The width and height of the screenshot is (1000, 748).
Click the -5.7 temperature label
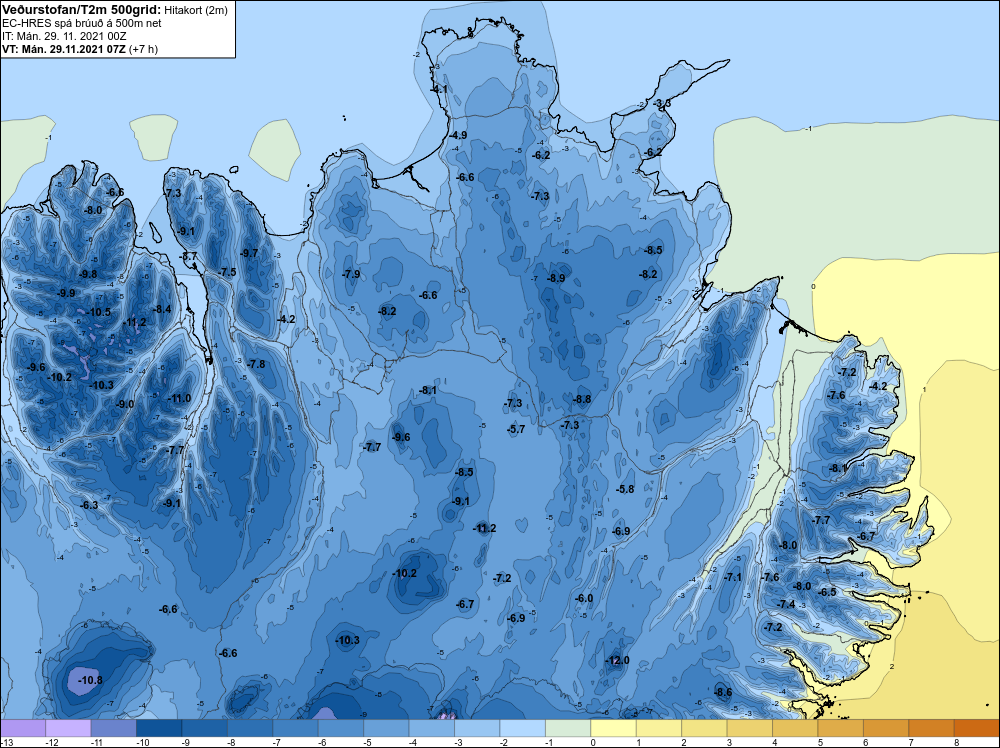point(516,430)
